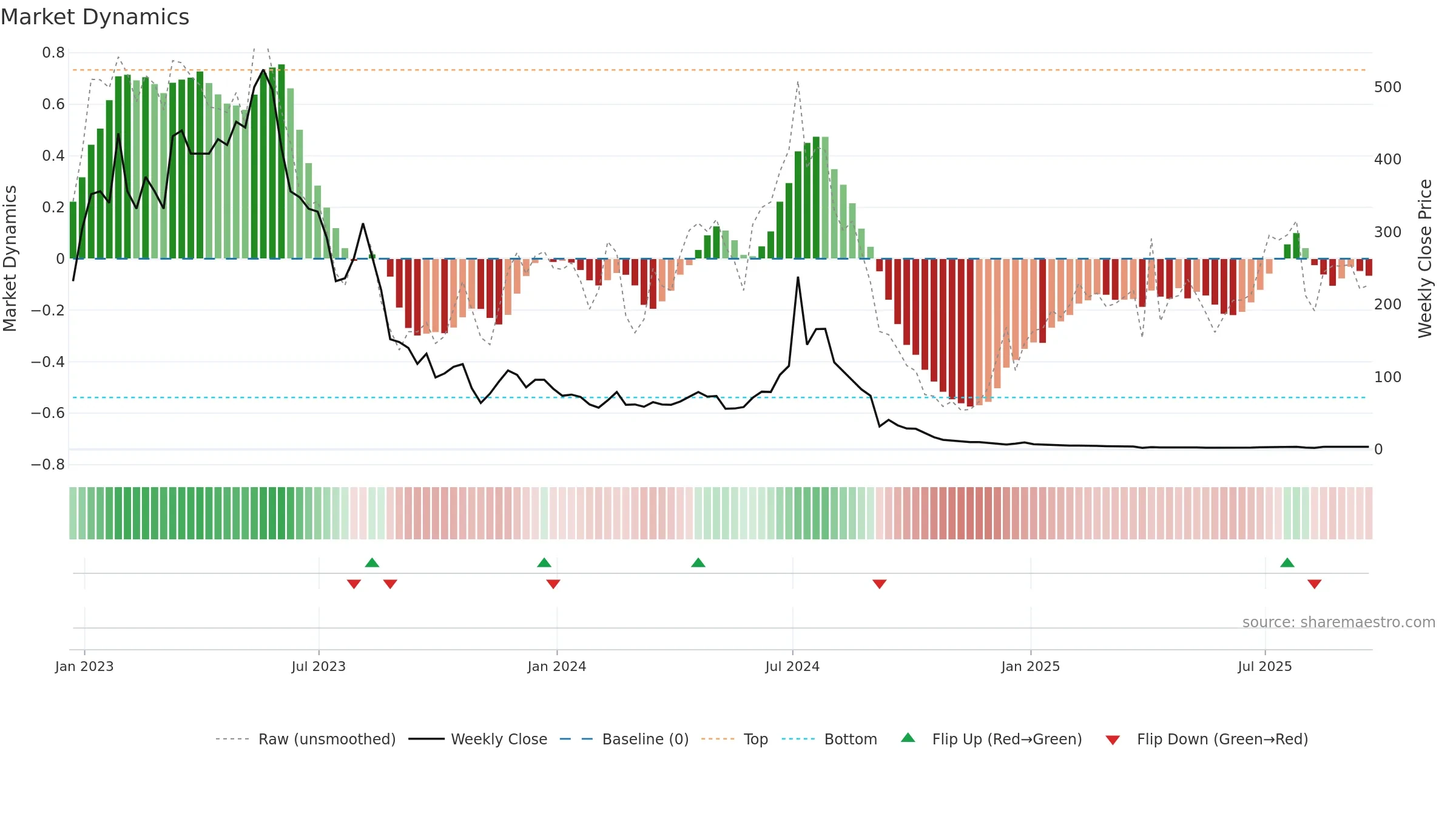
Task: Click the Jul 2025 axis label
Action: [1265, 666]
